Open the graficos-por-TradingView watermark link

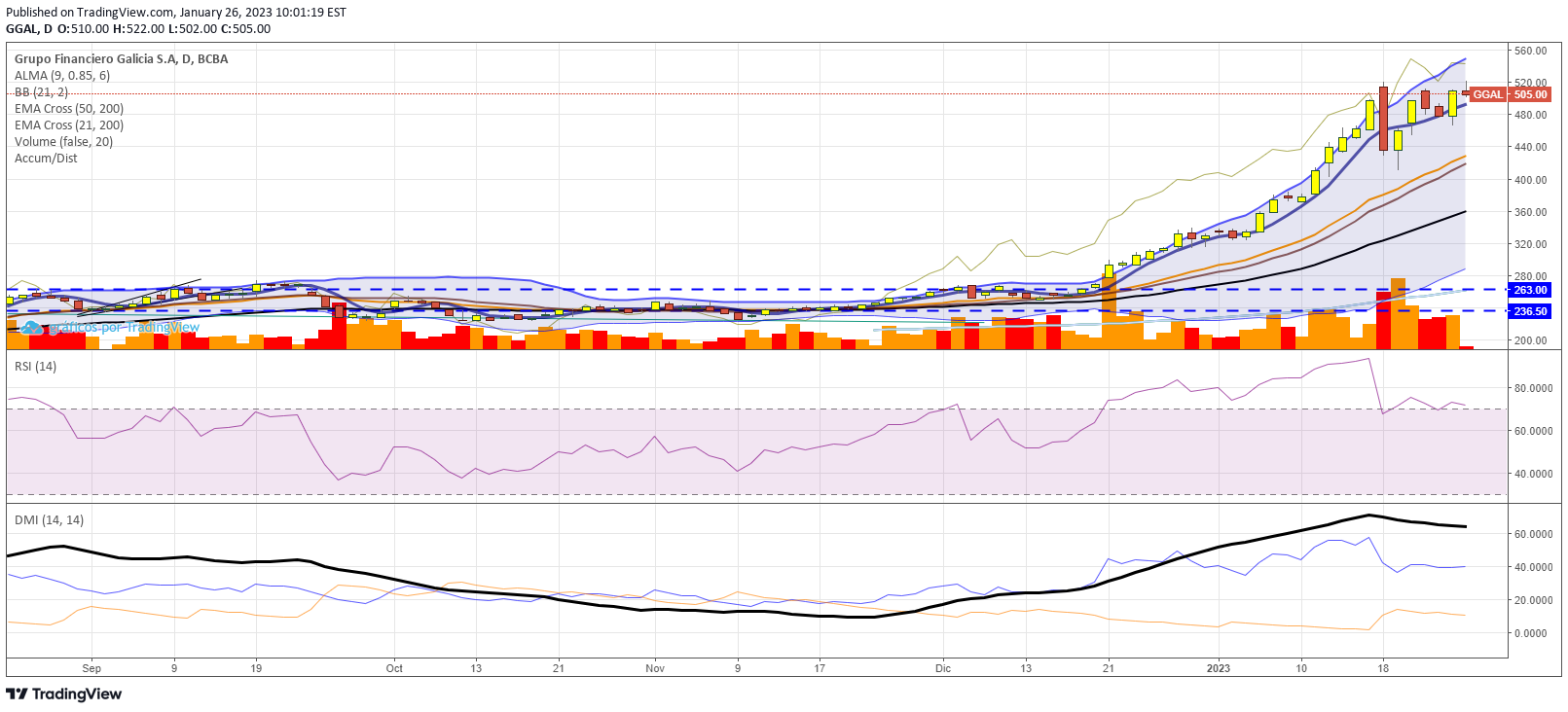pyautogui.click(x=124, y=328)
